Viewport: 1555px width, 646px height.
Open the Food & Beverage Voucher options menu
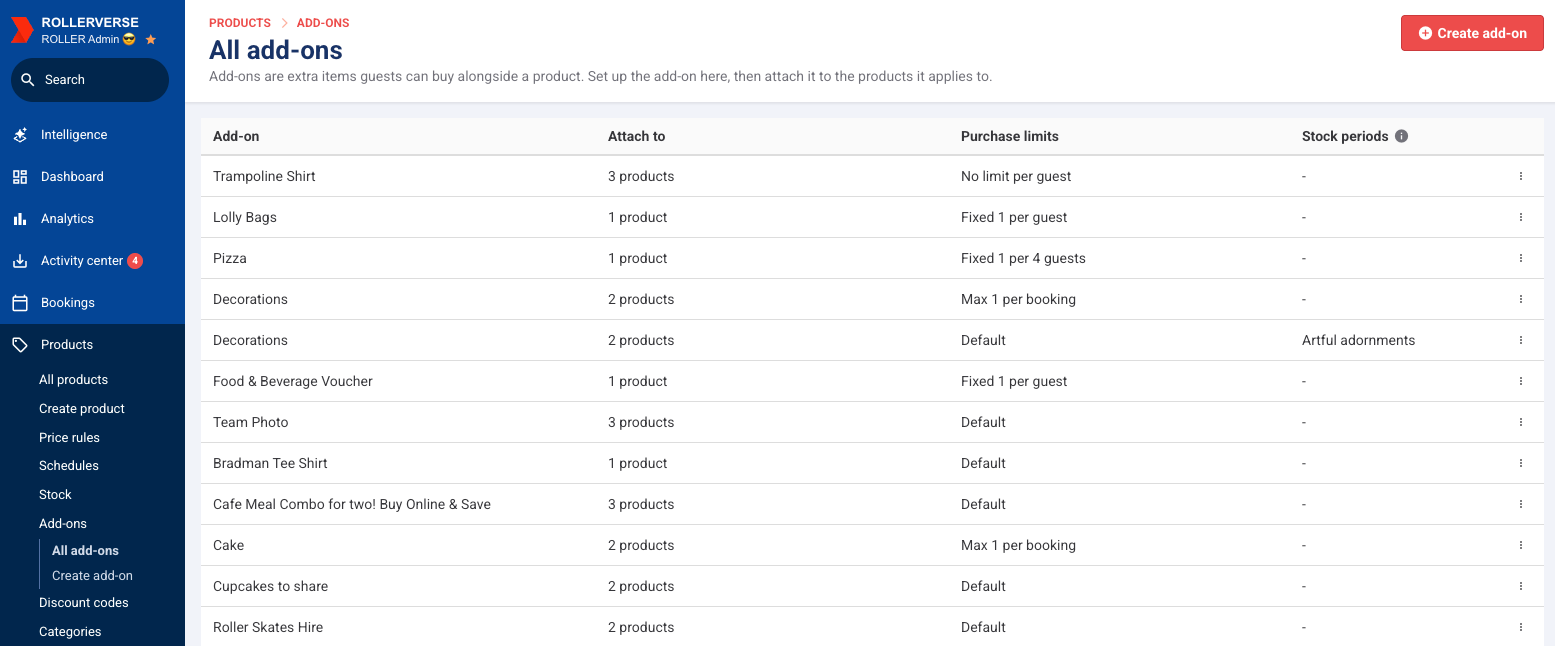pos(1521,381)
